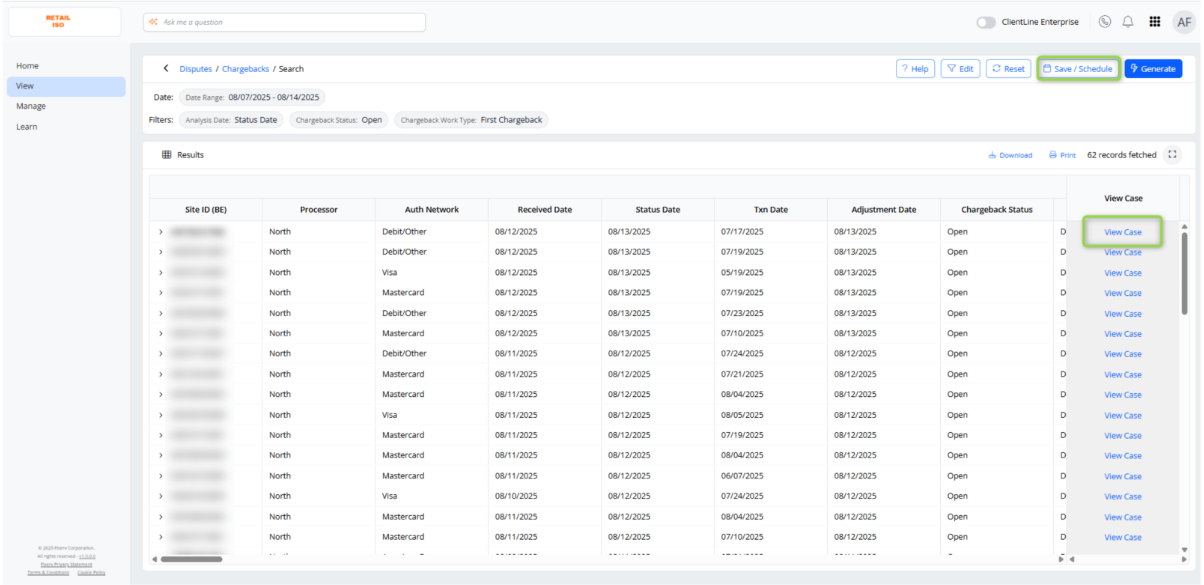
Task: Expand the row with Txn Date 07/17/2025
Action: tap(160, 231)
